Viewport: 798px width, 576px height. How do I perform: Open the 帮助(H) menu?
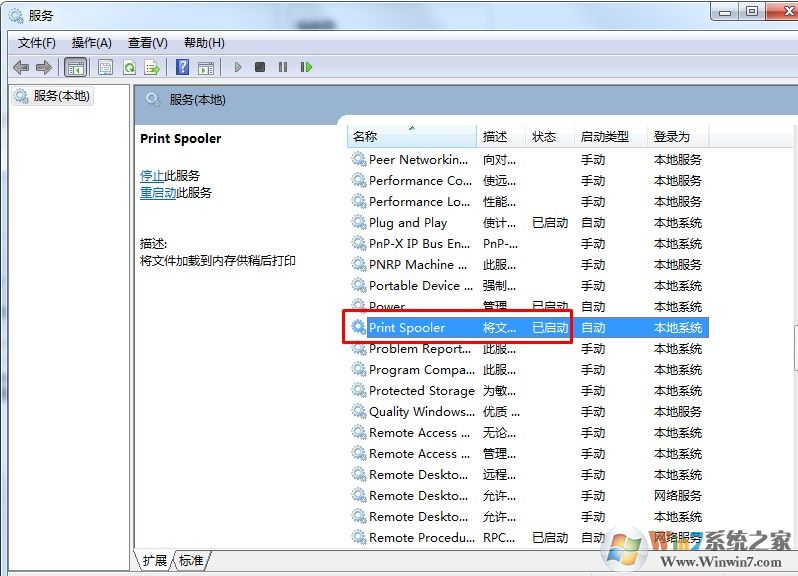coord(204,43)
